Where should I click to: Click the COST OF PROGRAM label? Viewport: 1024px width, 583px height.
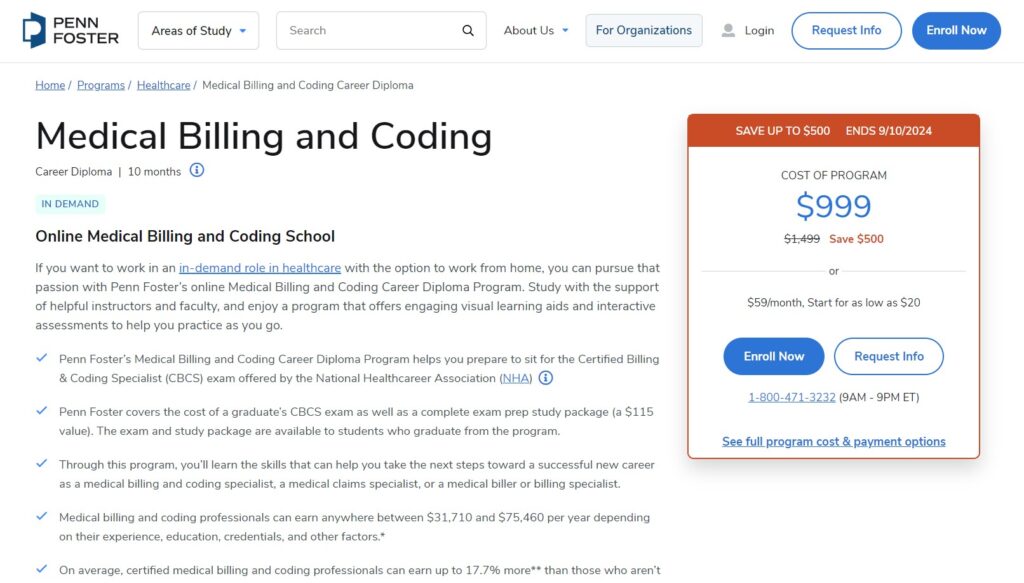[834, 175]
